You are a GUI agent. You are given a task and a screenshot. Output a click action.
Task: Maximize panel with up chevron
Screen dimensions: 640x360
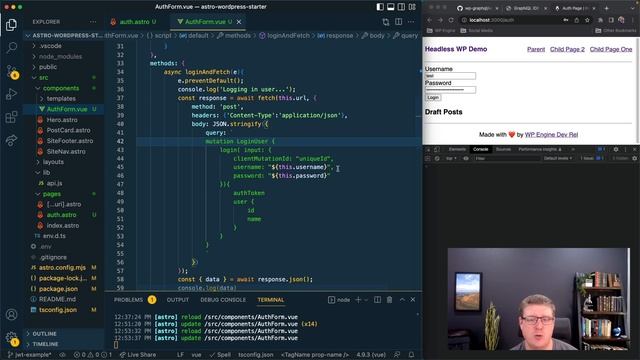pyautogui.click(x=402, y=300)
